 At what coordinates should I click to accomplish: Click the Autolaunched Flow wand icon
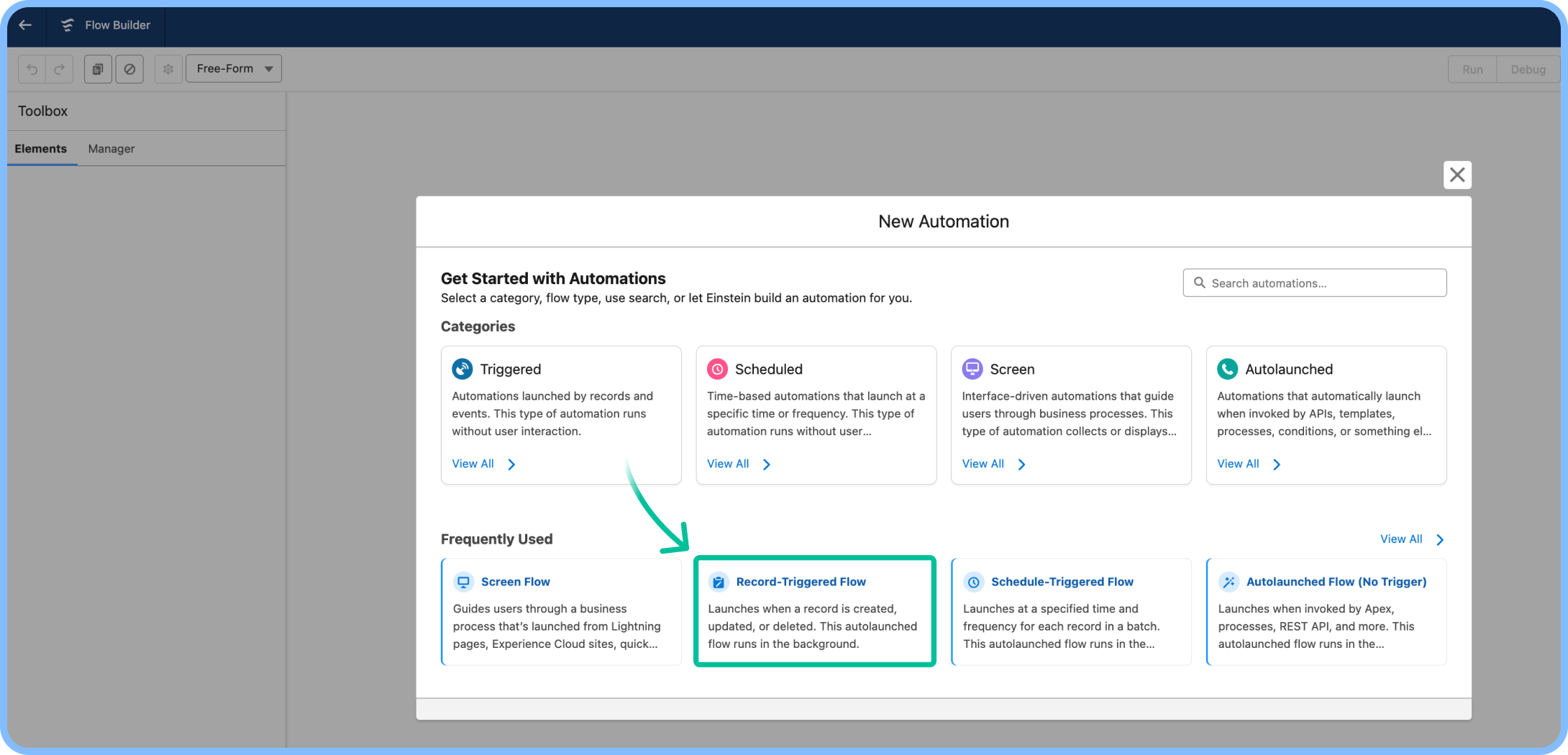pos(1229,582)
